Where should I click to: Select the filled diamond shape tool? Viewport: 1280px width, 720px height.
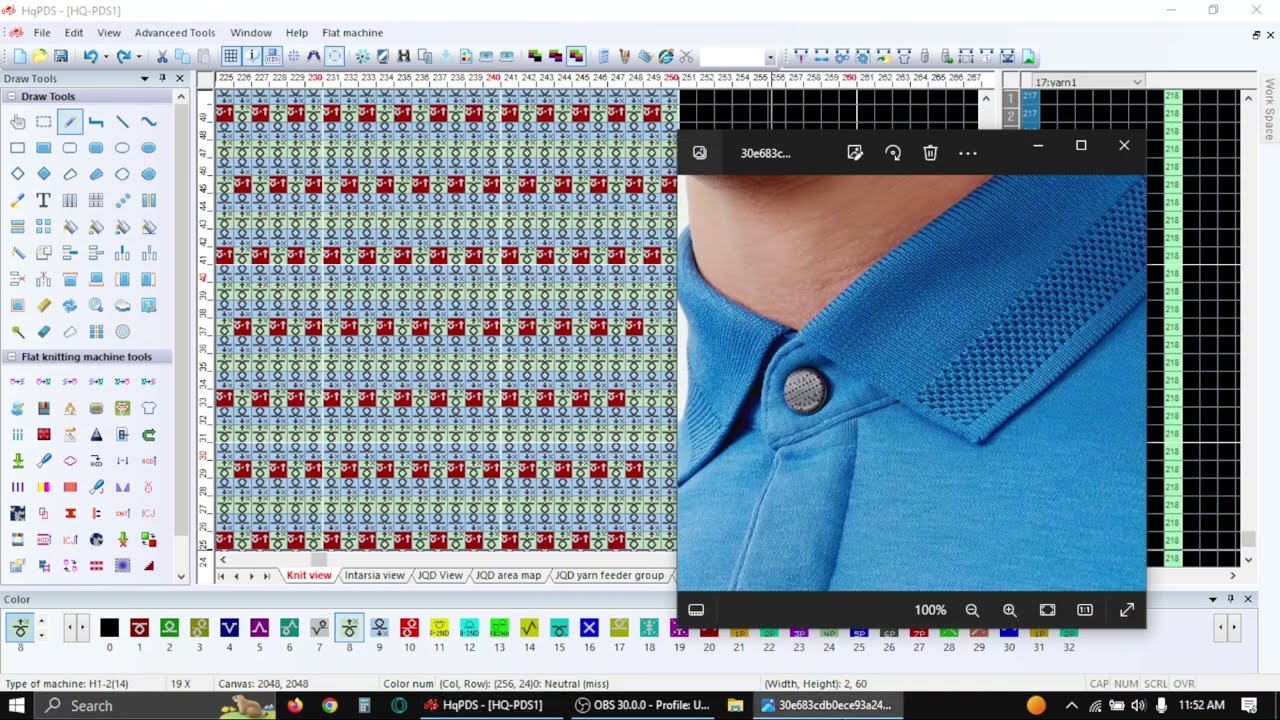pos(44,174)
